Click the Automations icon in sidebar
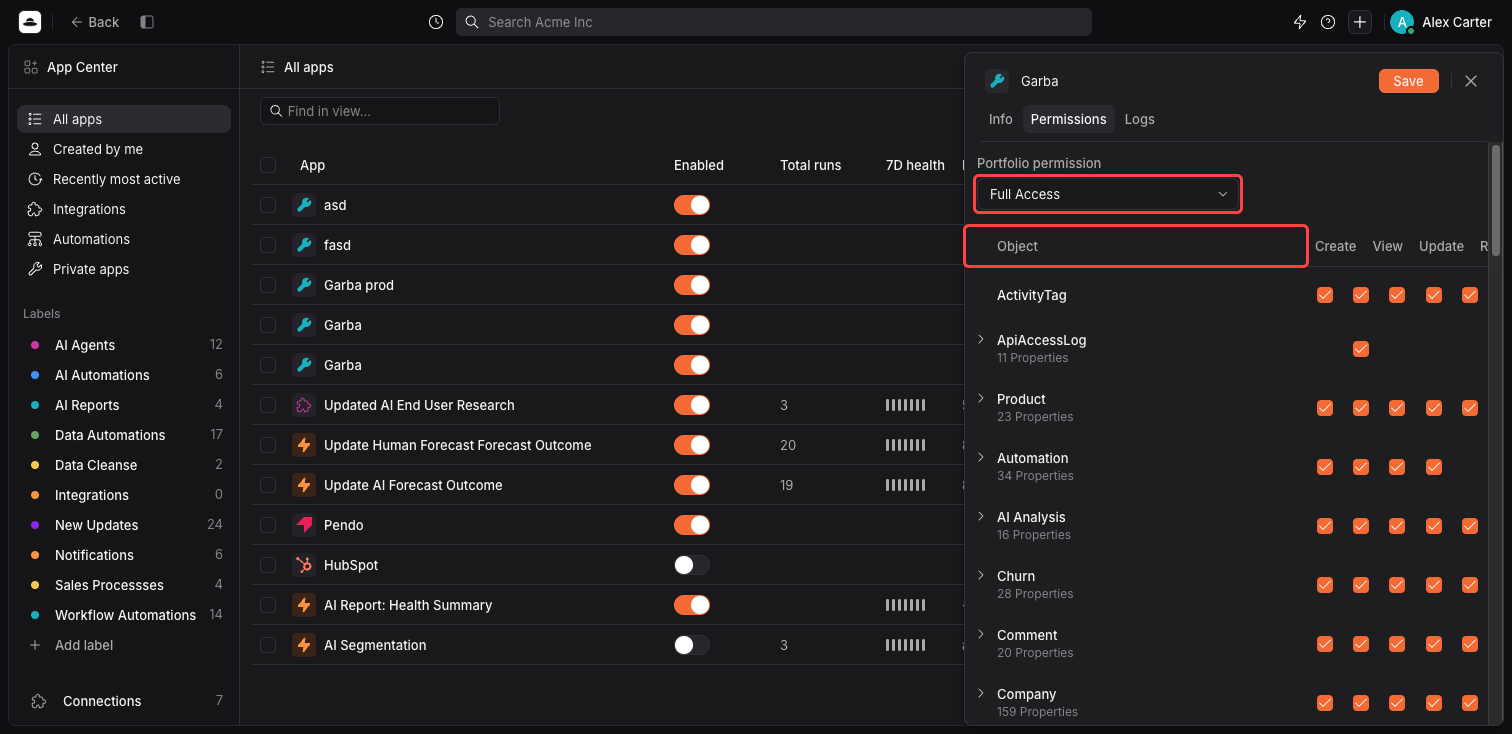The image size is (1512, 734). coord(35,239)
